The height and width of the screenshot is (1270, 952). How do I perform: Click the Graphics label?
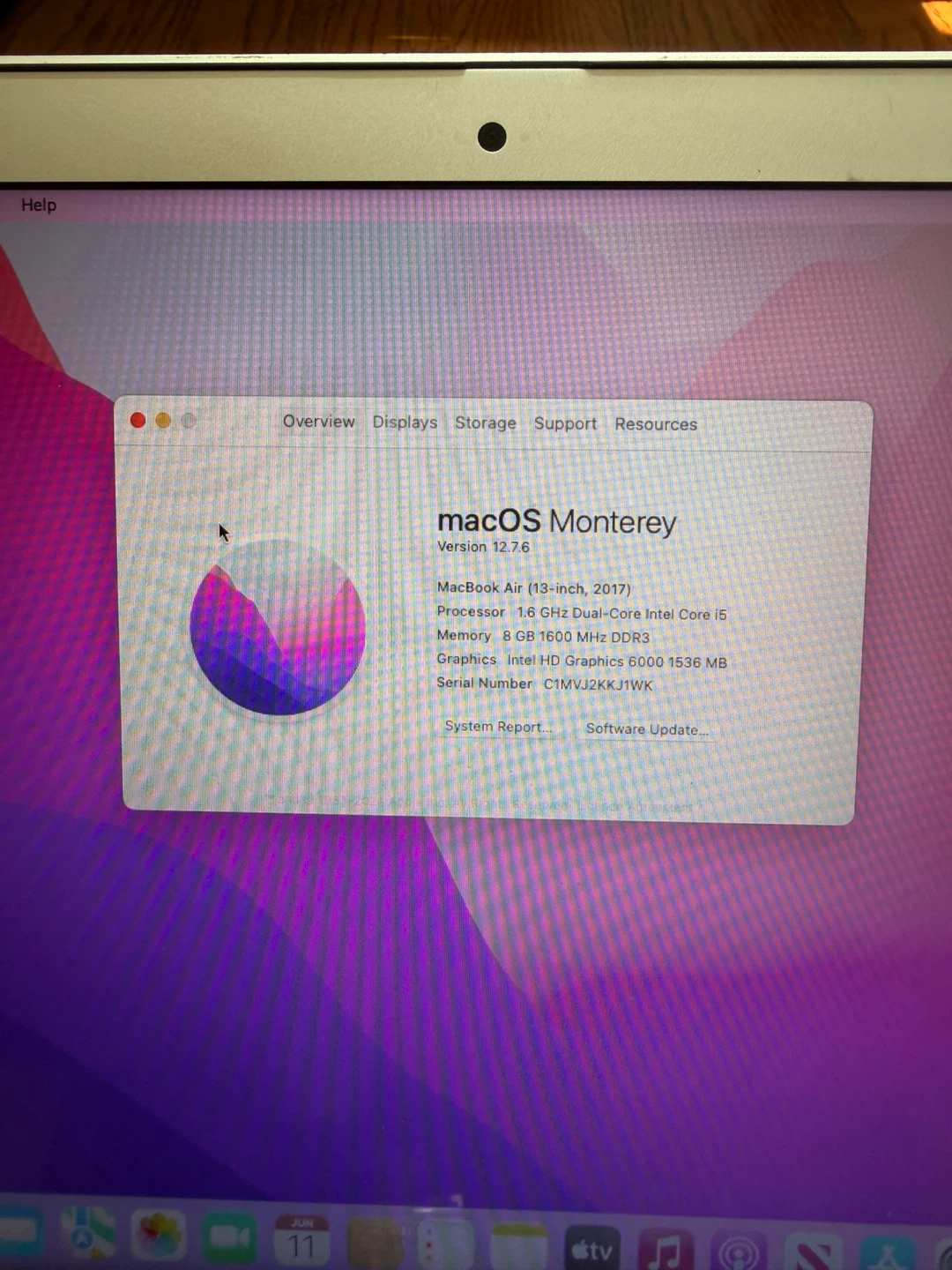pyautogui.click(x=466, y=659)
